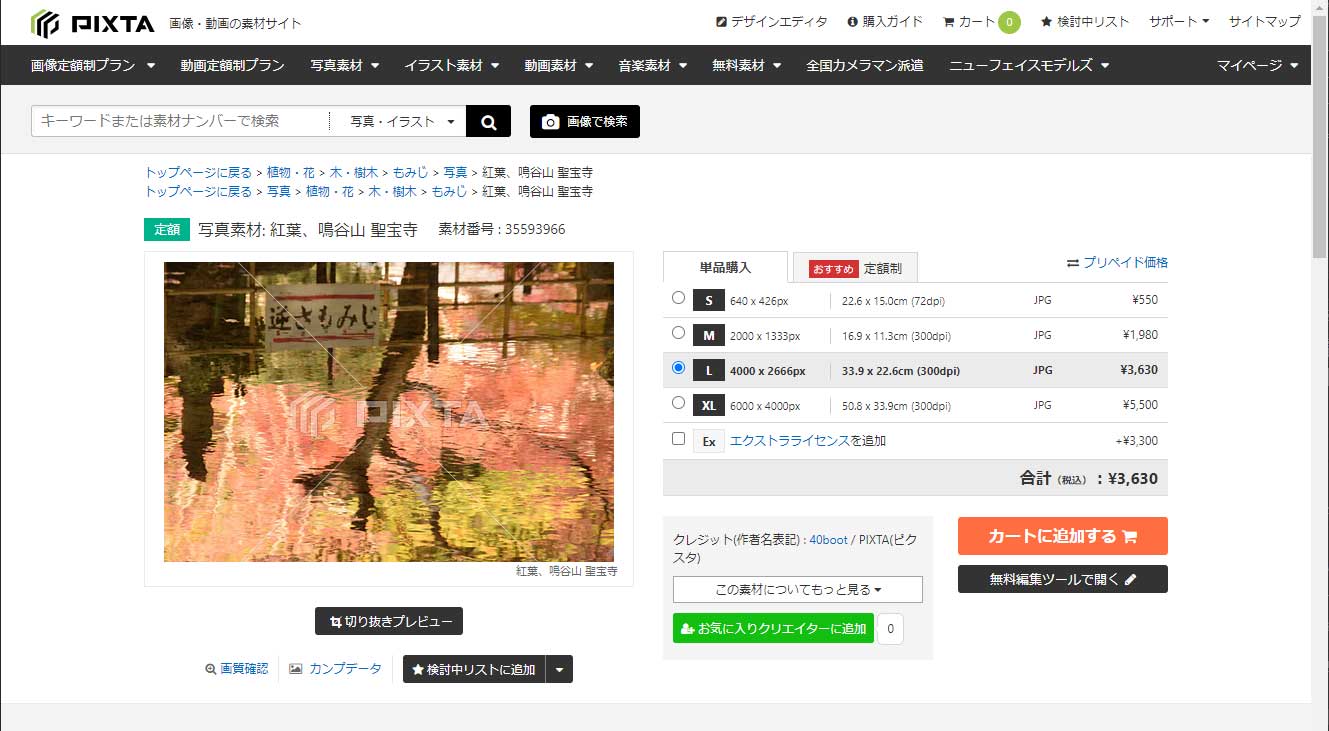Open 切り抜きプレビュー crop preview

389,621
